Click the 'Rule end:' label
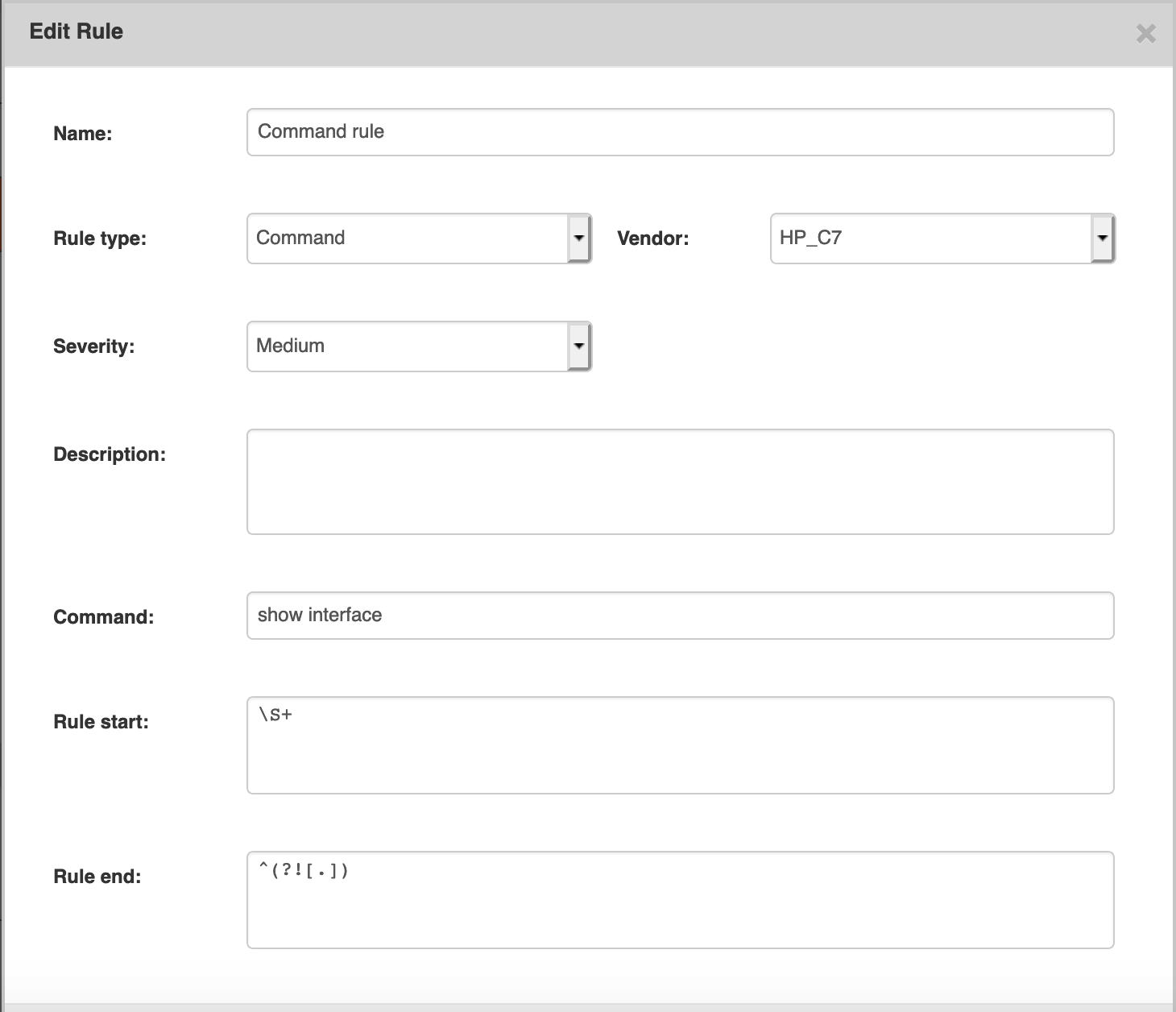This screenshot has height=1012, width=1176. pyautogui.click(x=97, y=877)
